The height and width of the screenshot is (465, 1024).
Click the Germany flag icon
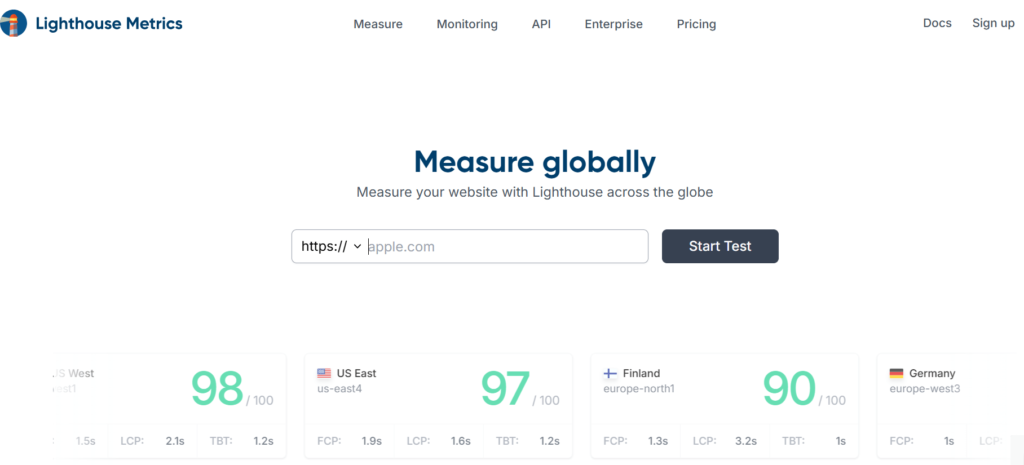coord(896,374)
